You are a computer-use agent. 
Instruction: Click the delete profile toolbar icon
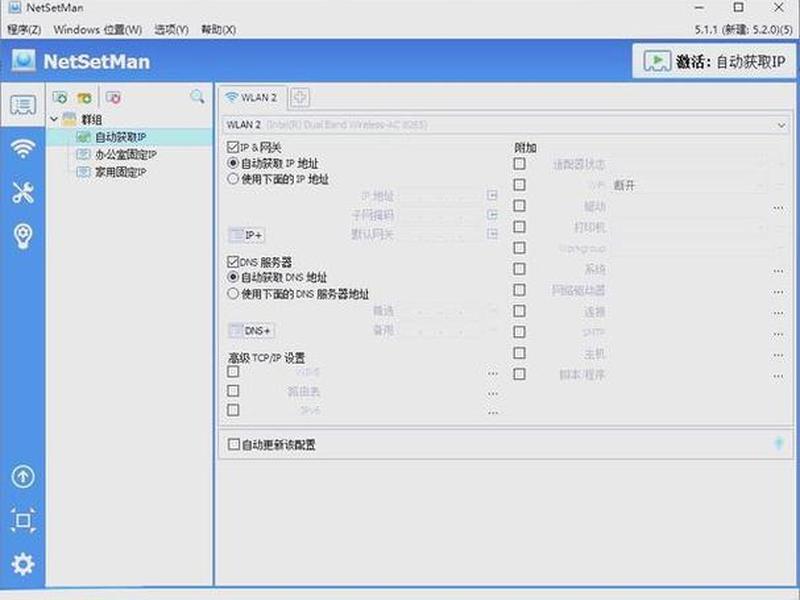click(x=113, y=97)
